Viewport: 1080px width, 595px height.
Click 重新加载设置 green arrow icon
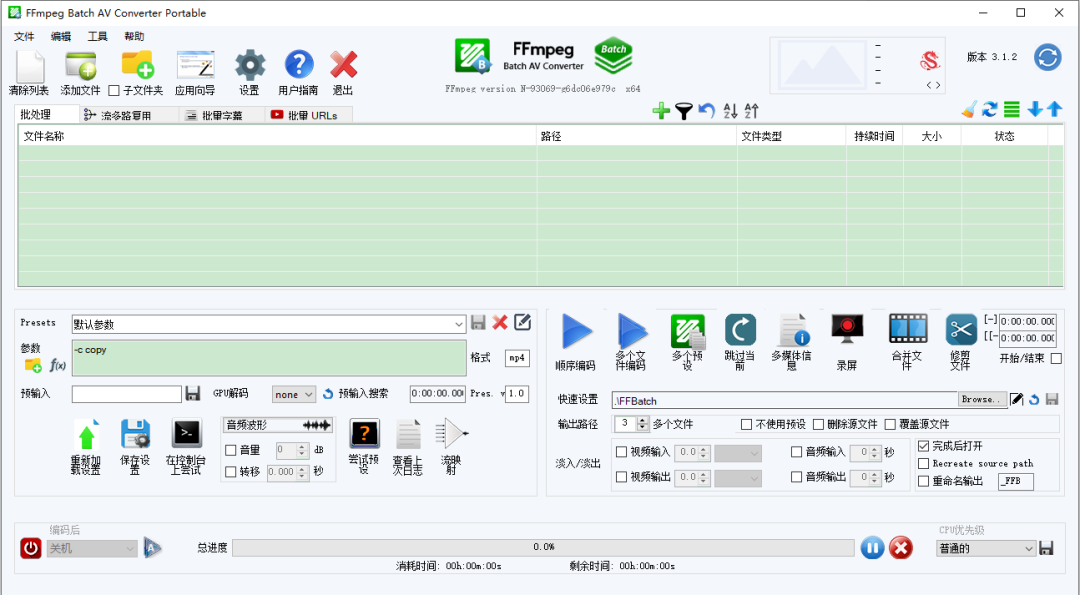point(87,435)
